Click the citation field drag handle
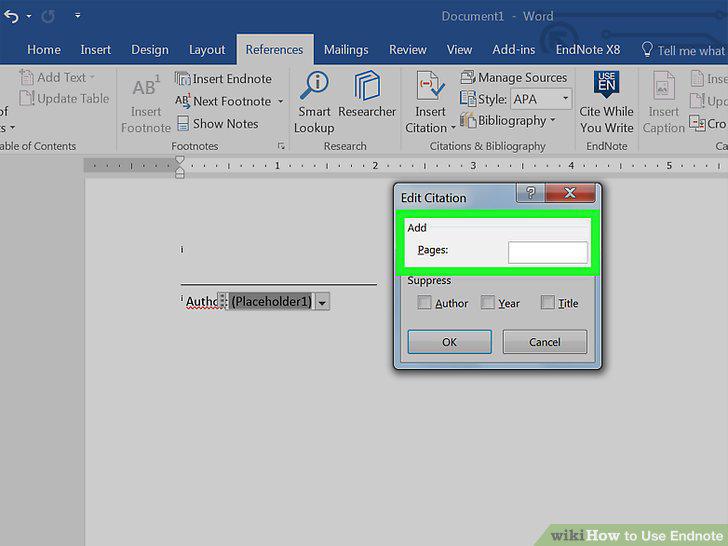The image size is (728, 546). (222, 301)
